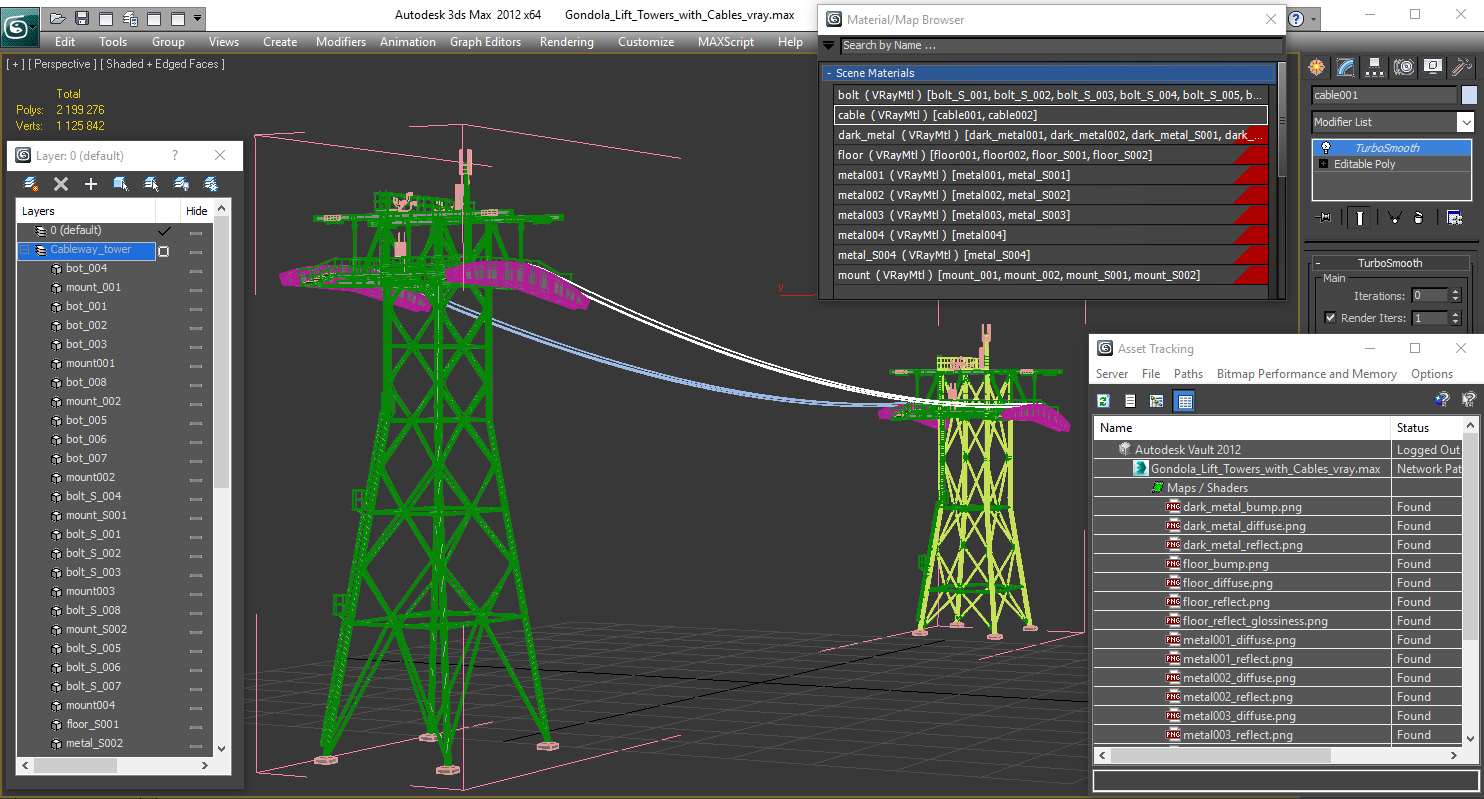Click Name column header in Asset Tracking

[x=1242, y=427]
